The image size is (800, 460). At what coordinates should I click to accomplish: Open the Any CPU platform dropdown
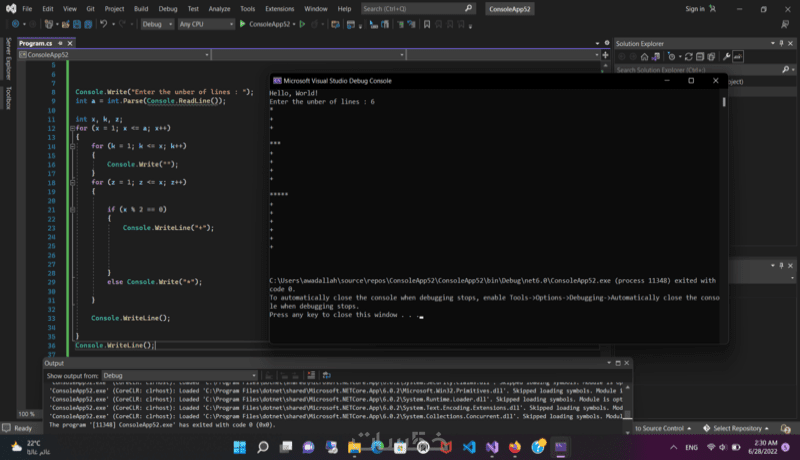pos(206,24)
